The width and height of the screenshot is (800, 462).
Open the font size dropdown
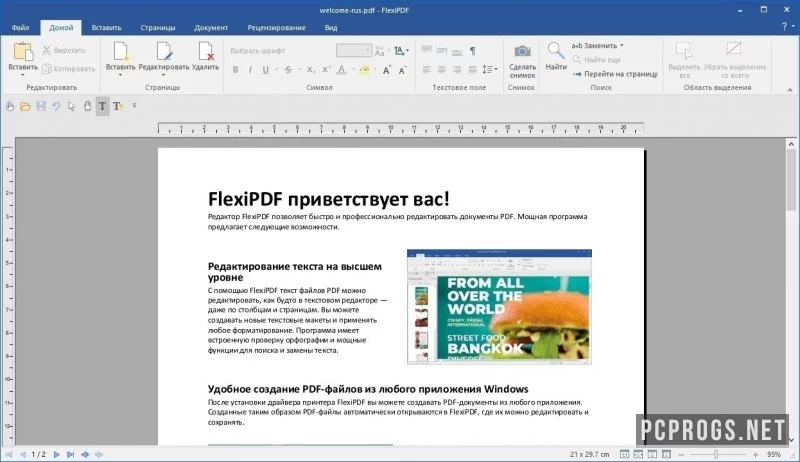click(367, 50)
